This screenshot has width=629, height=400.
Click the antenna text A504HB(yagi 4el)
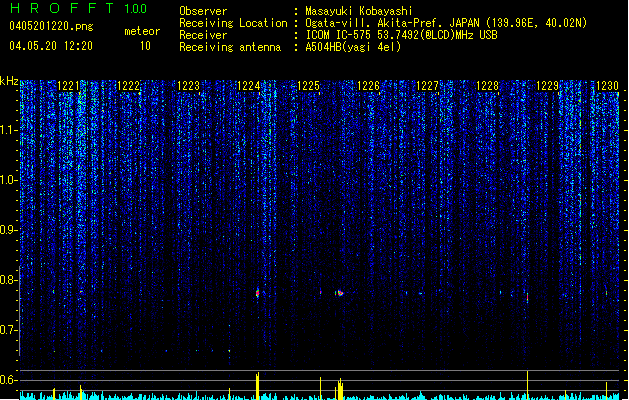tap(353, 47)
